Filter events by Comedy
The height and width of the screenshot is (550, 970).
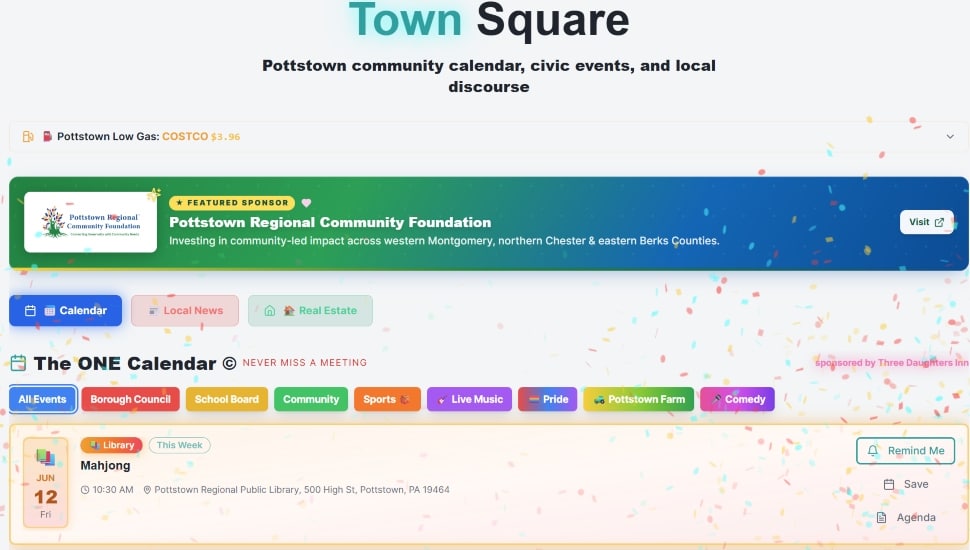click(x=737, y=399)
